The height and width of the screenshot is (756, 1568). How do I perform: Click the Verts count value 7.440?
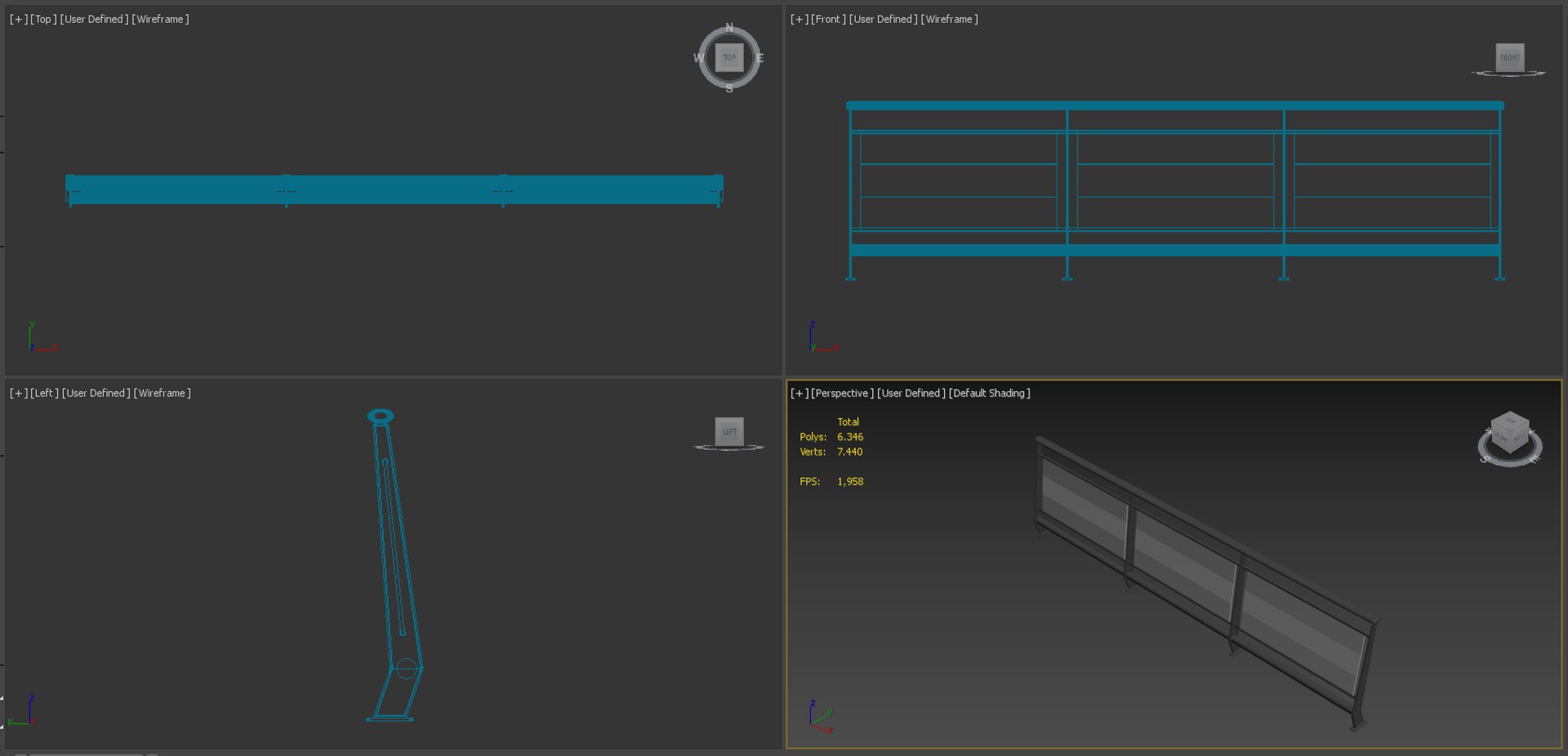[849, 451]
